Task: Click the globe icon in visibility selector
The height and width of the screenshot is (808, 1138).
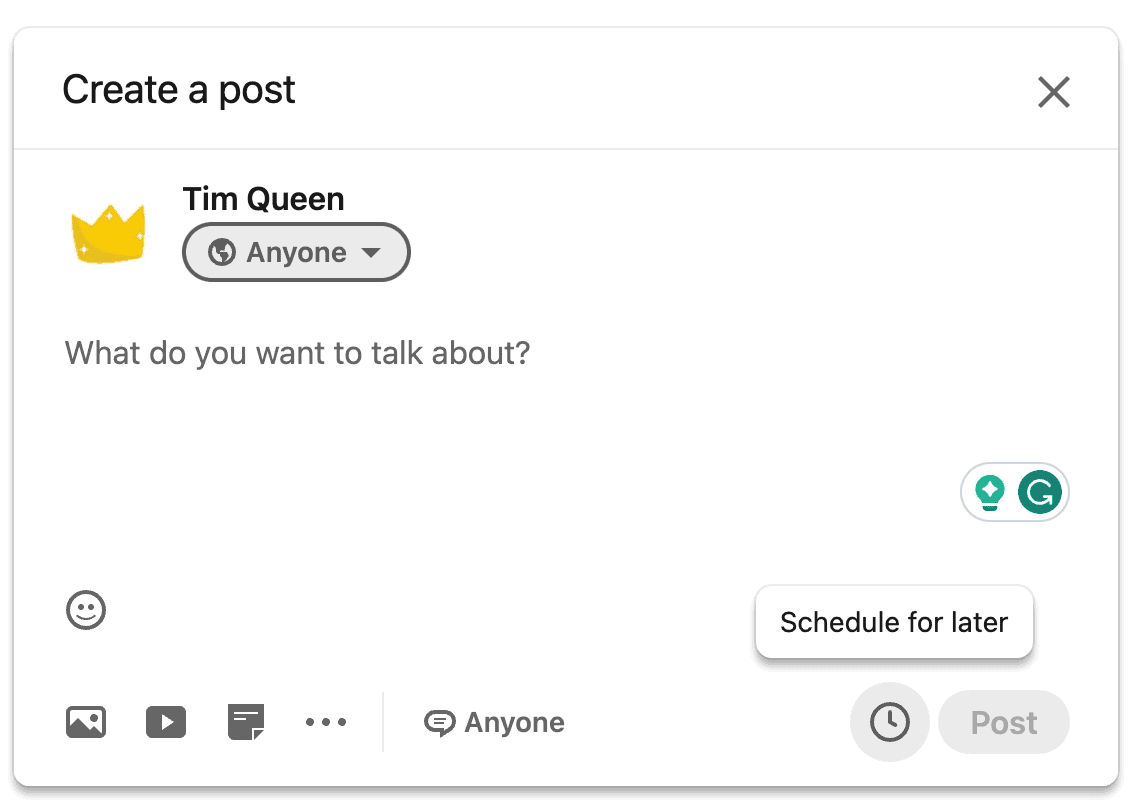Action: pos(221,252)
